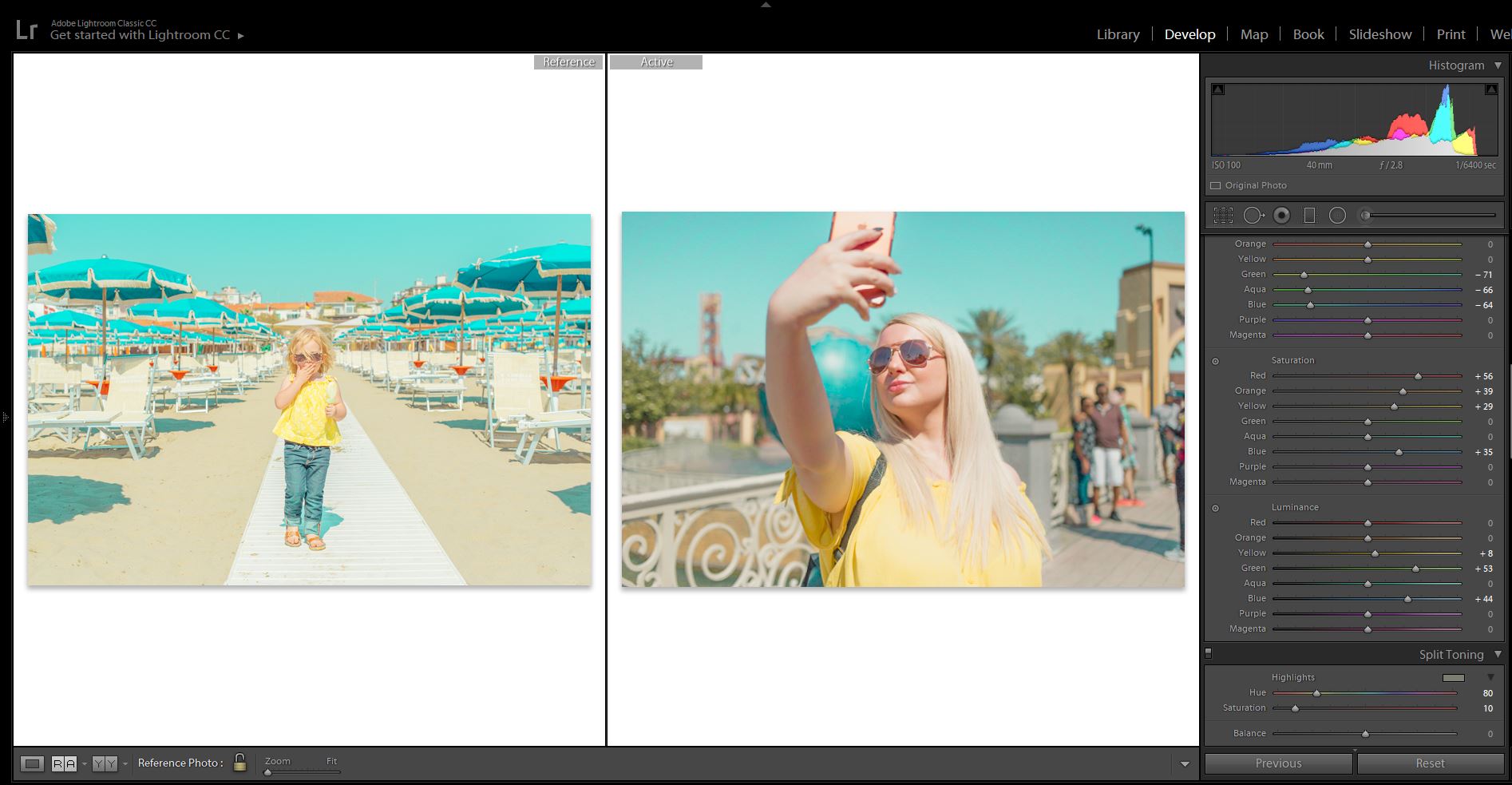Click the 1/6400 sec shutter speed text

coord(1475,165)
